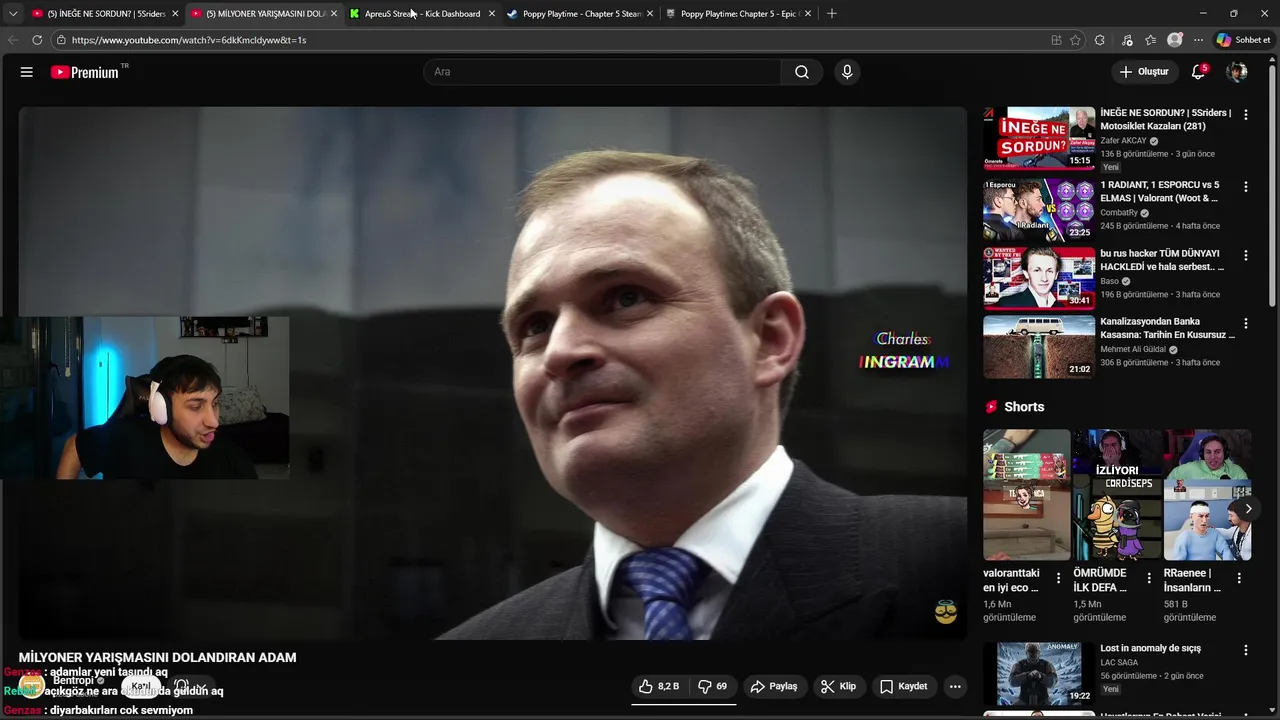Close the Kick Dashboard tab
This screenshot has width=1280, height=720.
(491, 14)
